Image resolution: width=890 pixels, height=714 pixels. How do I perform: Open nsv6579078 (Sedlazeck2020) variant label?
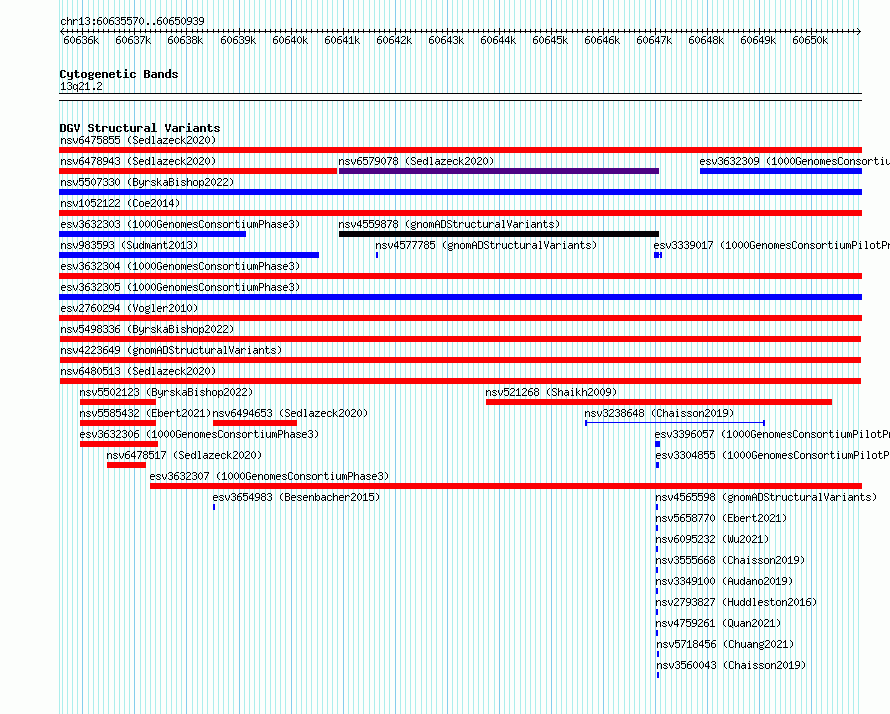tap(416, 161)
